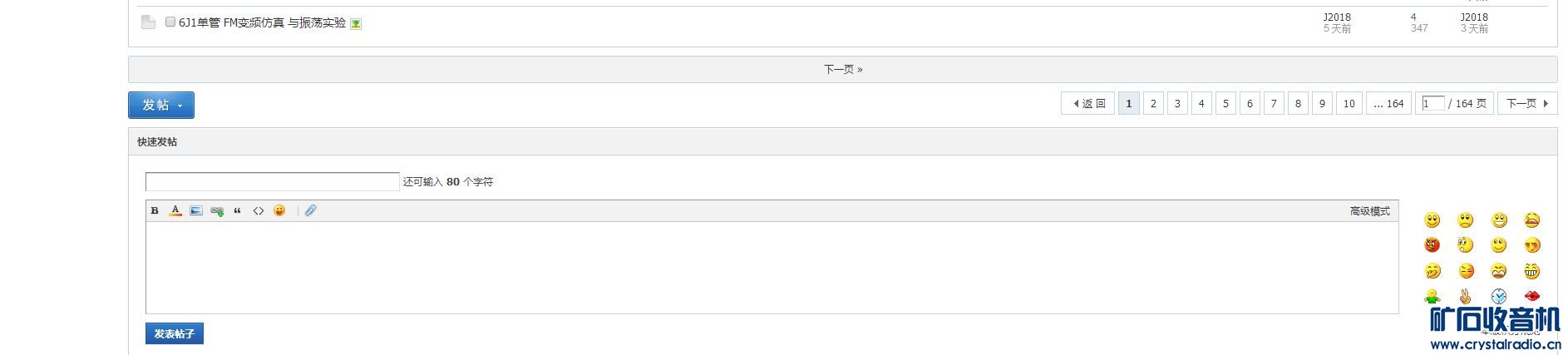Expand the 发帖 dropdown button
The height and width of the screenshot is (355, 1568).
coord(161,105)
